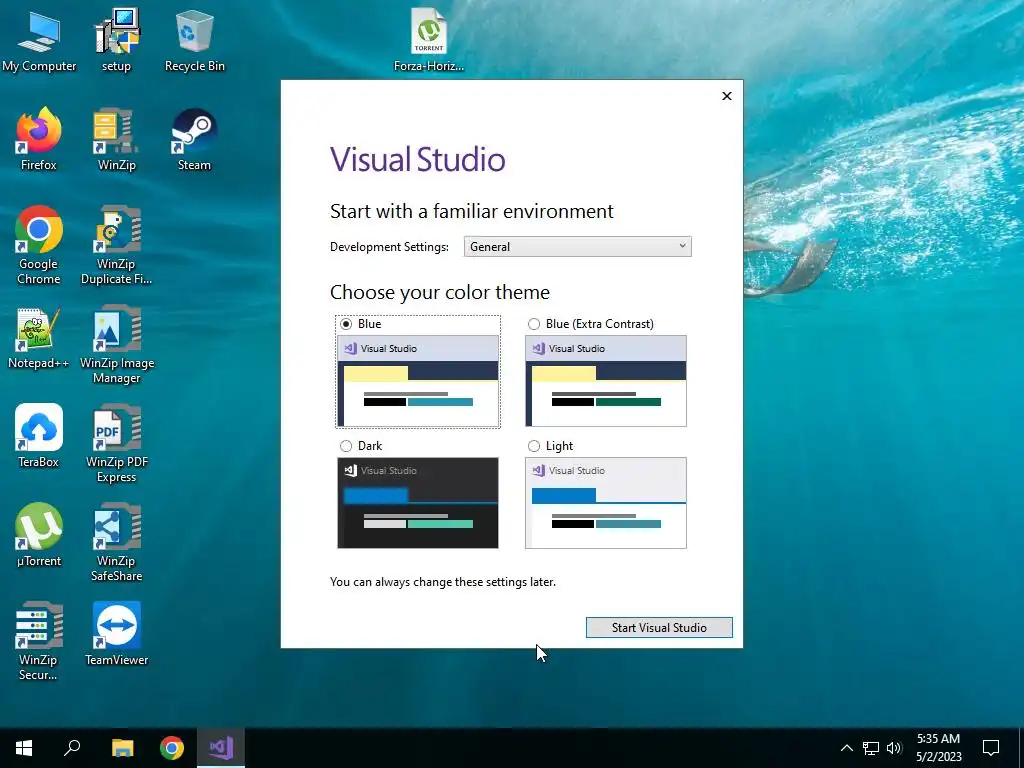Viewport: 1024px width, 768px height.
Task: Select the µTorrent desktop shortcut
Action: 39,535
